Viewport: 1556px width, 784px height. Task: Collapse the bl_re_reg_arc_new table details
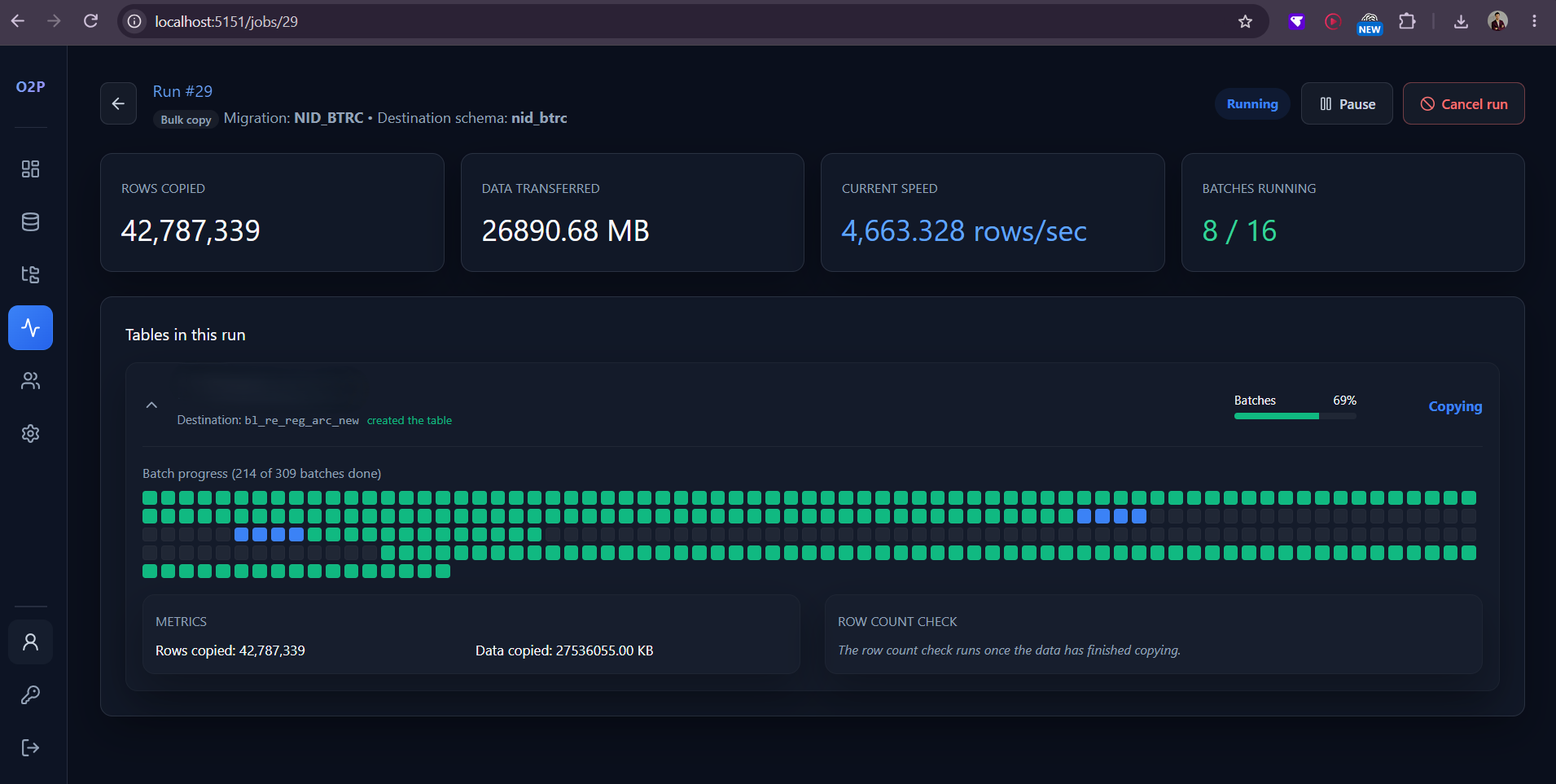[151, 405]
